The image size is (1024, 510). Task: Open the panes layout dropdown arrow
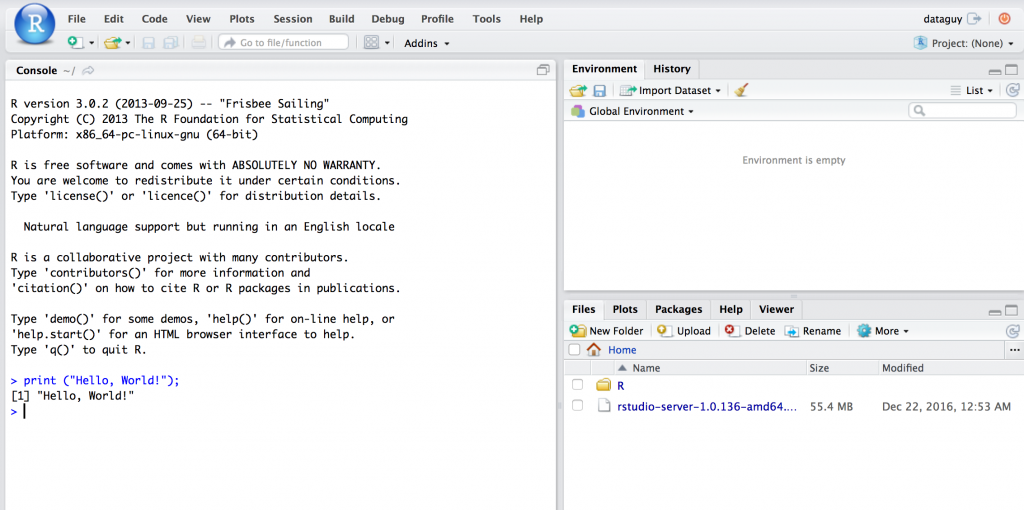pyautogui.click(x=387, y=43)
